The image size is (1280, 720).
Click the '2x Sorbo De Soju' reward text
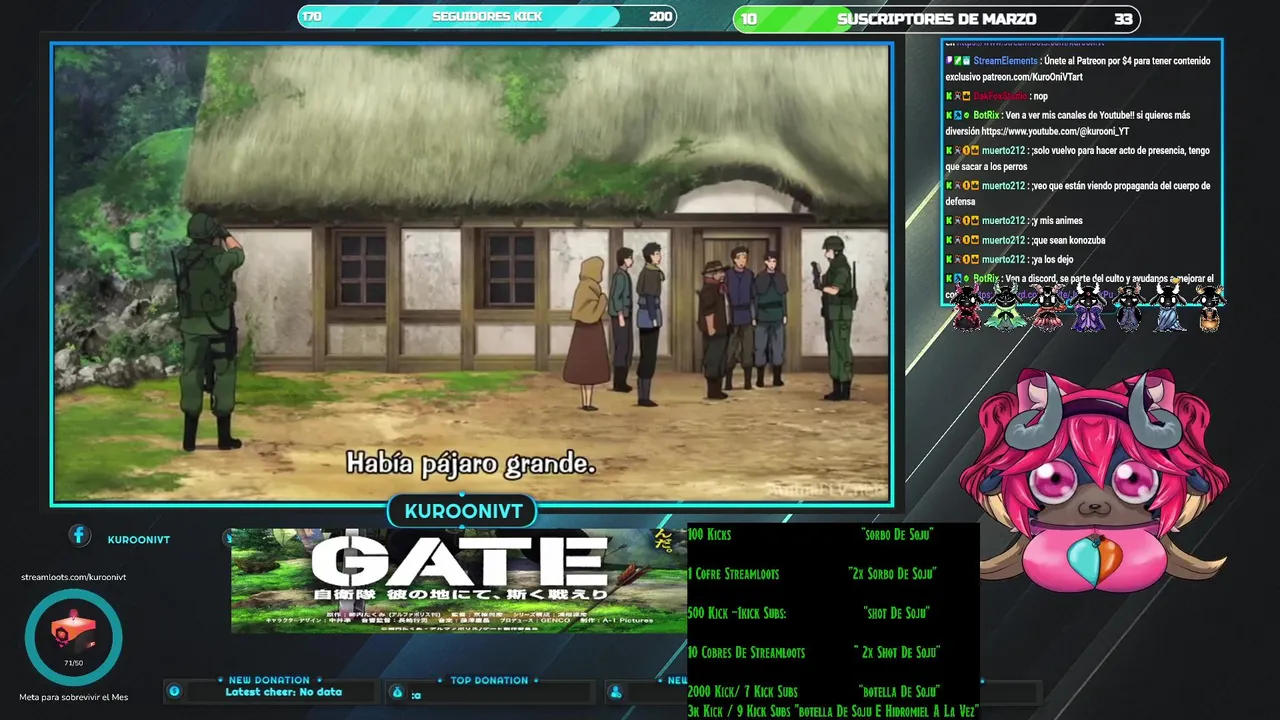[x=892, y=574]
